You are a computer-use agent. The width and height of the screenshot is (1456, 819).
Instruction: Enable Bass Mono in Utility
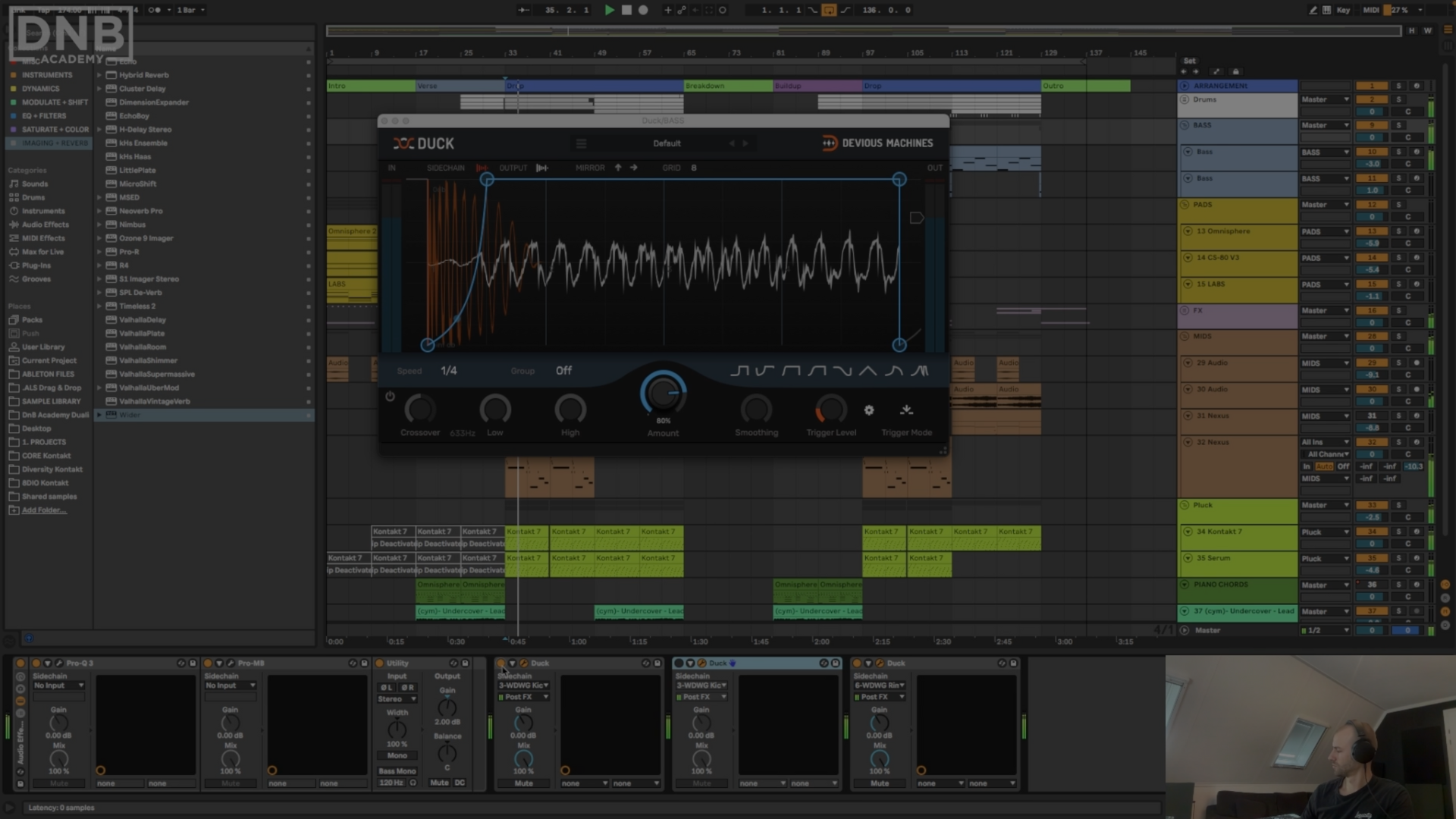click(x=397, y=771)
